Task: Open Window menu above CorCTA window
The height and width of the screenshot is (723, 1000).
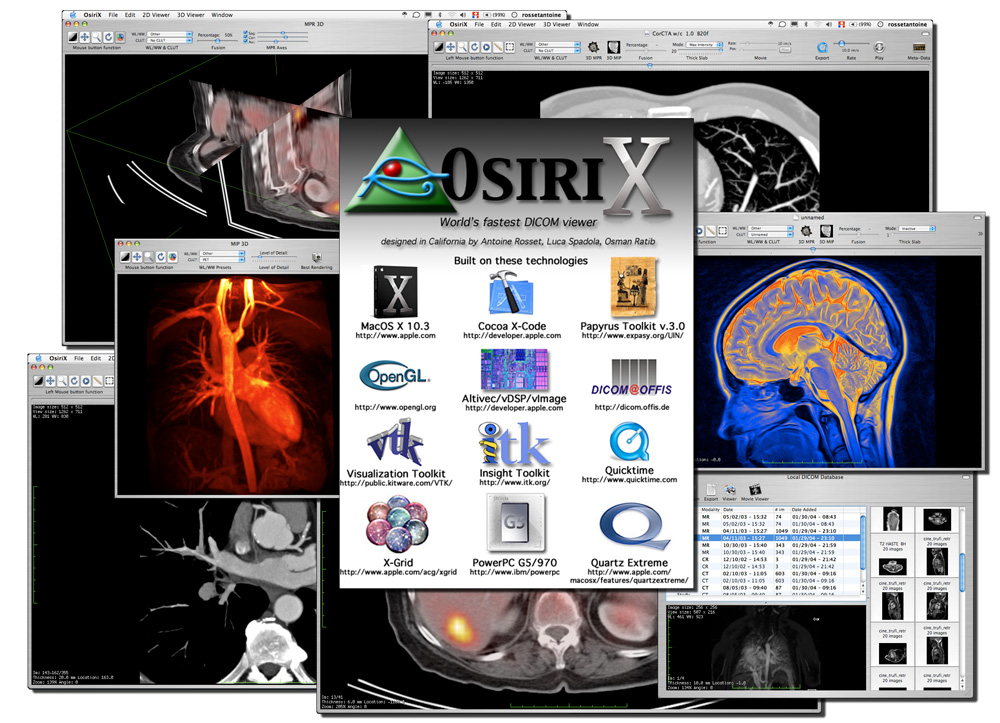Action: [588, 24]
